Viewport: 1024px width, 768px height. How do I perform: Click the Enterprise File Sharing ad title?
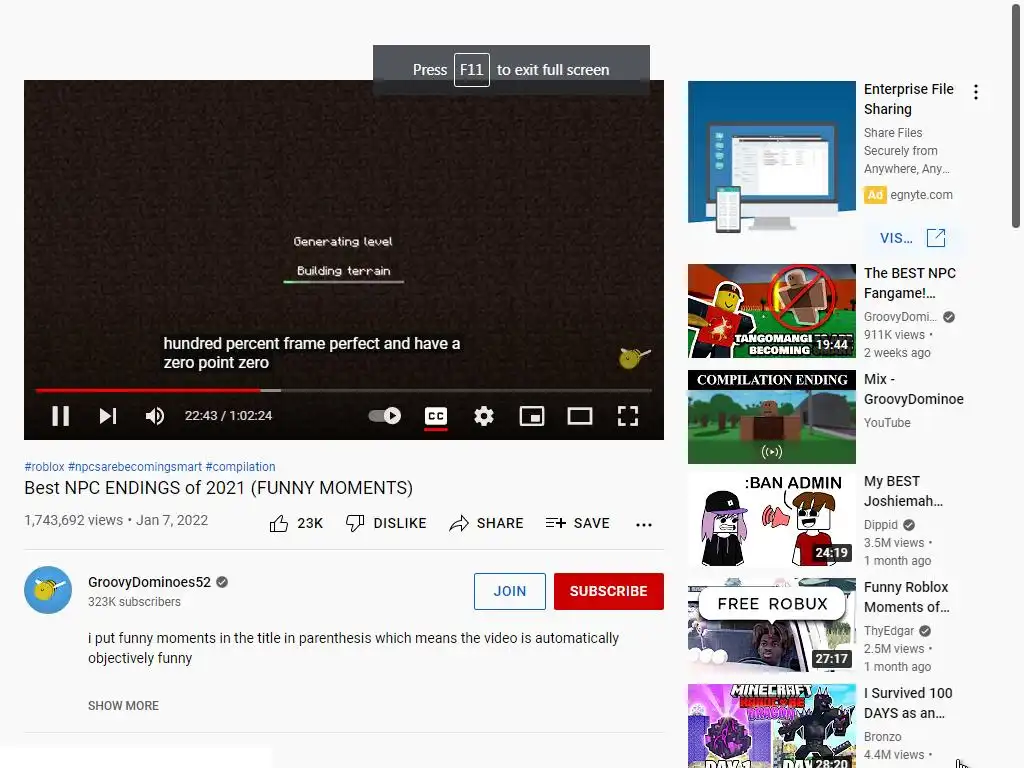point(908,99)
